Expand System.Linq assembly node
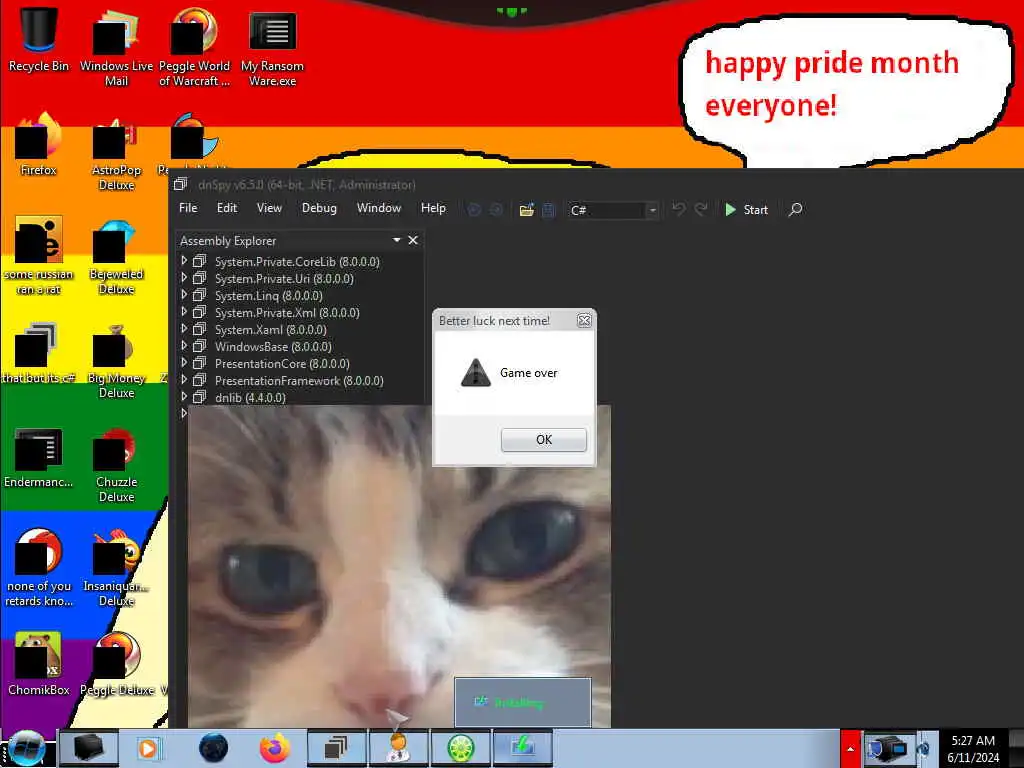This screenshot has width=1024, height=768. click(184, 295)
